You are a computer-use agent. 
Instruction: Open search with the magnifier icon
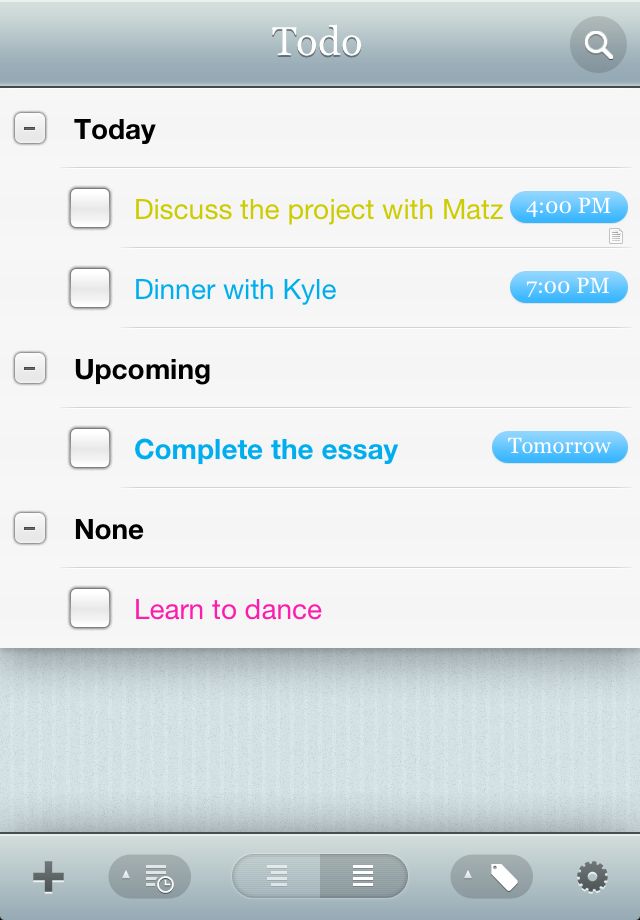click(598, 45)
